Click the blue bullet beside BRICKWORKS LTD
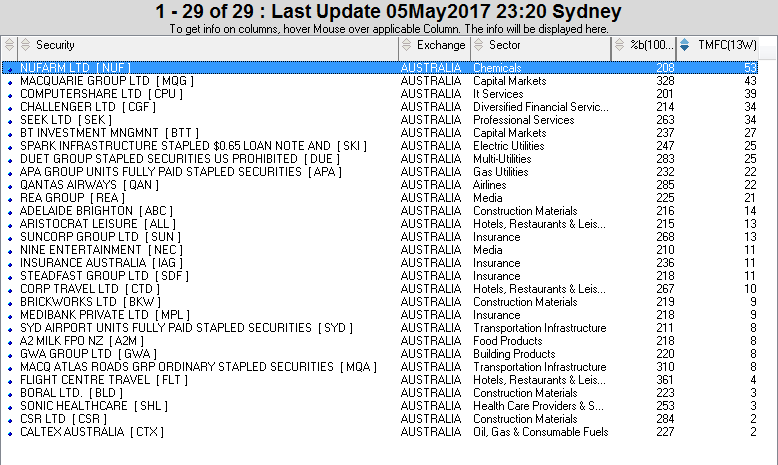Image resolution: width=778 pixels, height=465 pixels. click(10, 303)
